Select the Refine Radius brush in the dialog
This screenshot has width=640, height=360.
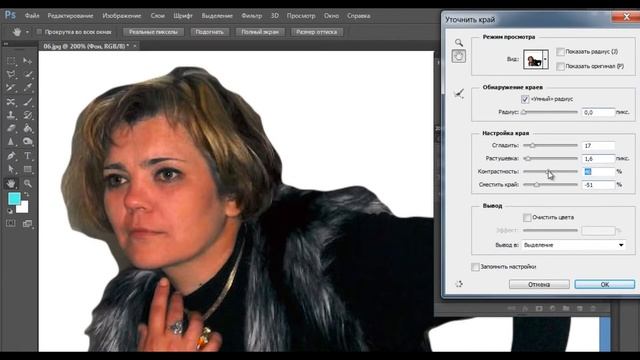click(x=459, y=94)
